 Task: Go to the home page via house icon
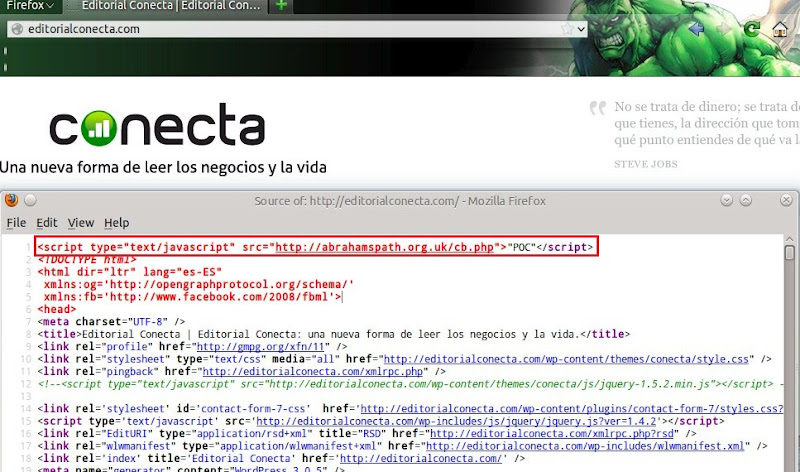[780, 29]
